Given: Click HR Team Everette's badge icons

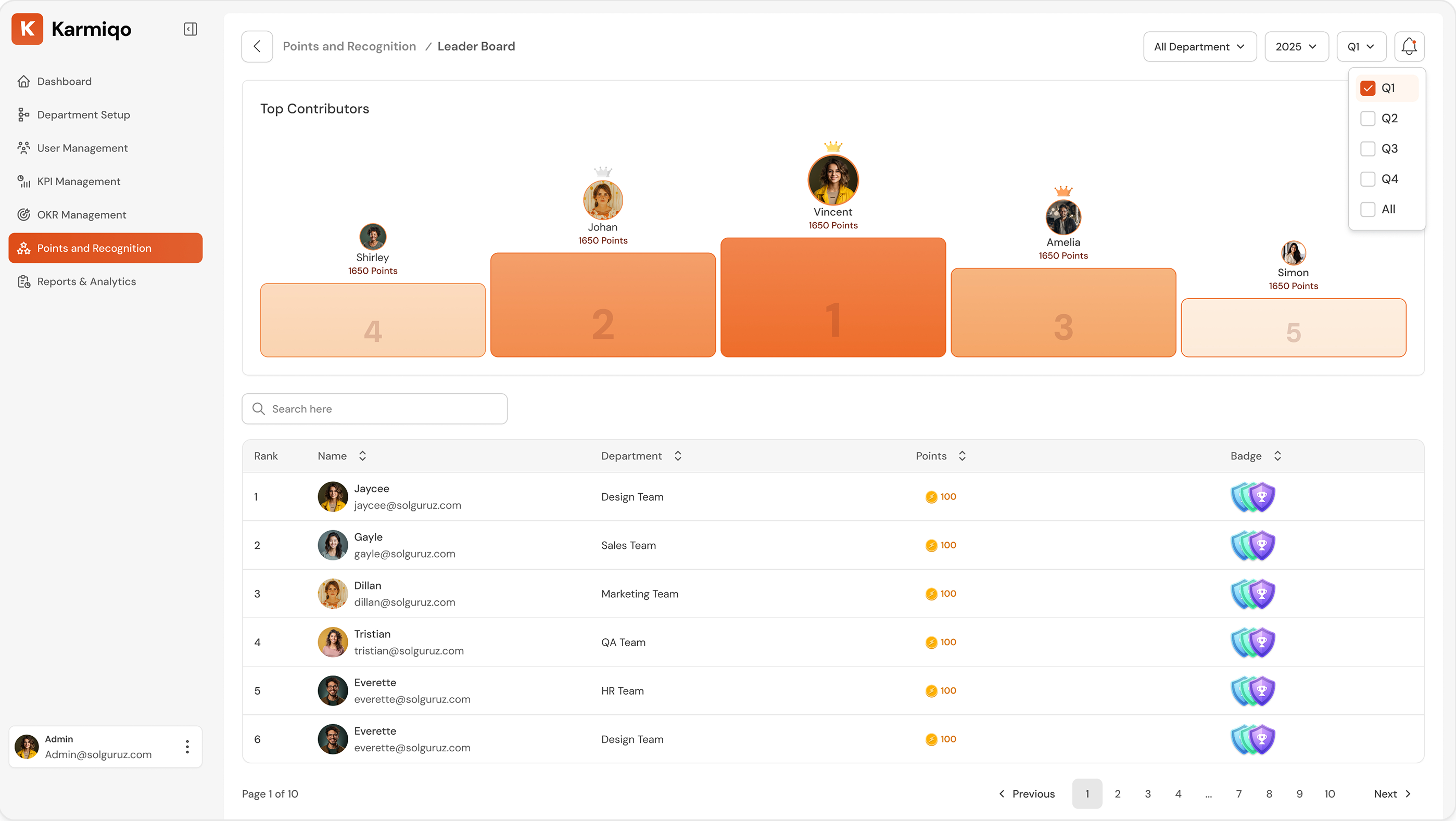Looking at the screenshot, I should click(x=1253, y=691).
